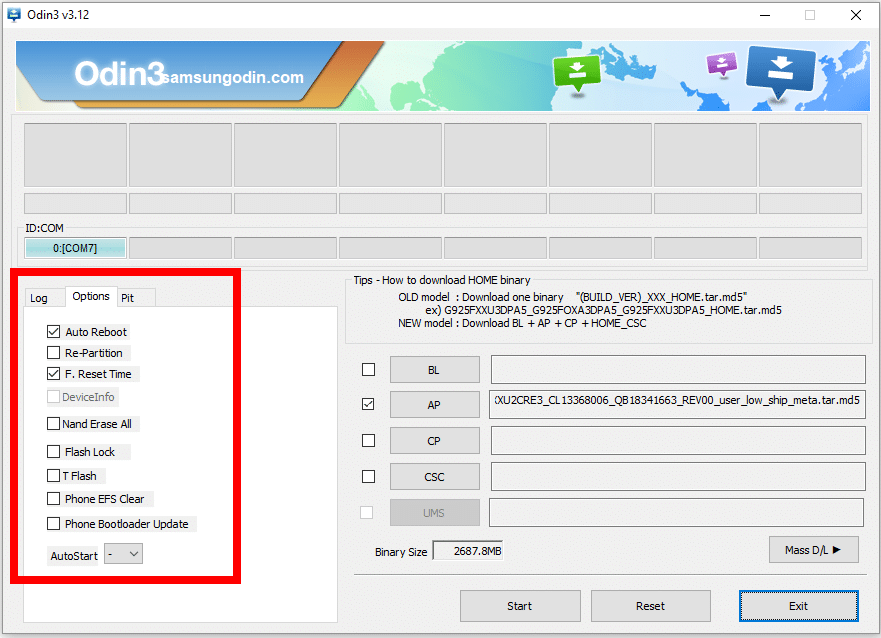Tick the checkbox beside BL
Screen dimensions: 881x638
(x=369, y=370)
